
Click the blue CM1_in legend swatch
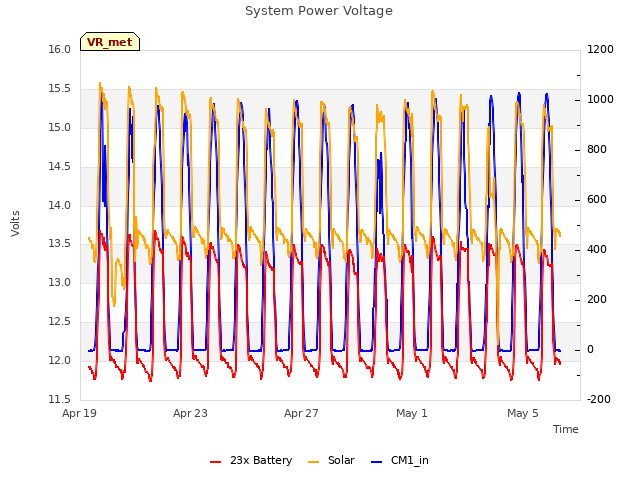(376, 462)
